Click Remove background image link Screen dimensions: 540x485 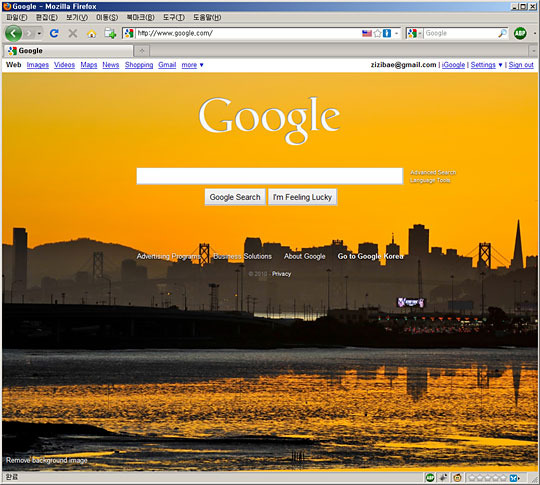point(47,460)
